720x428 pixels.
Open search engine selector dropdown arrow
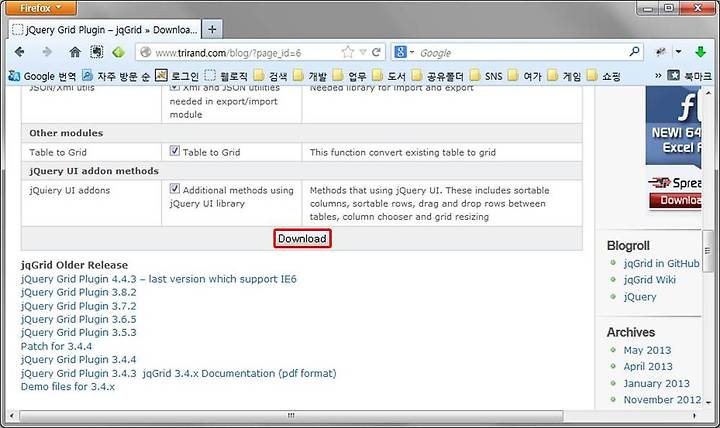pyautogui.click(x=412, y=52)
